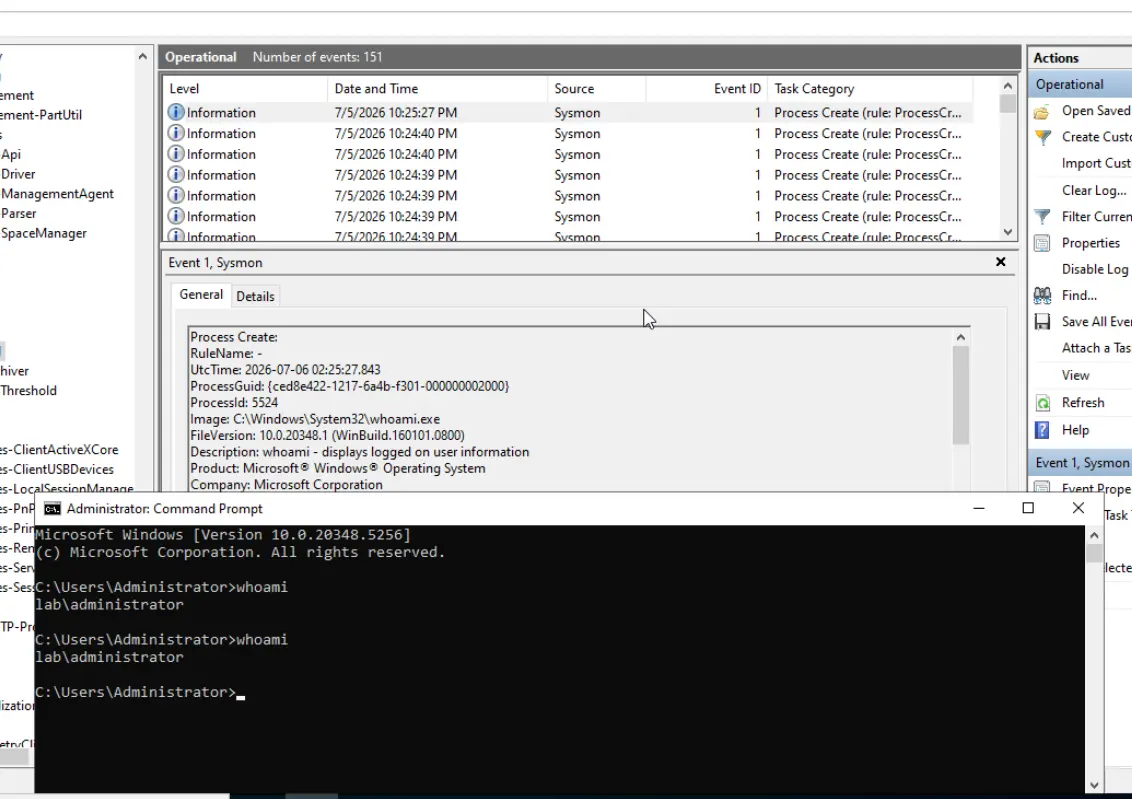The image size is (1132, 799).
Task: Click Disable Log action
Action: pyautogui.click(x=1094, y=269)
